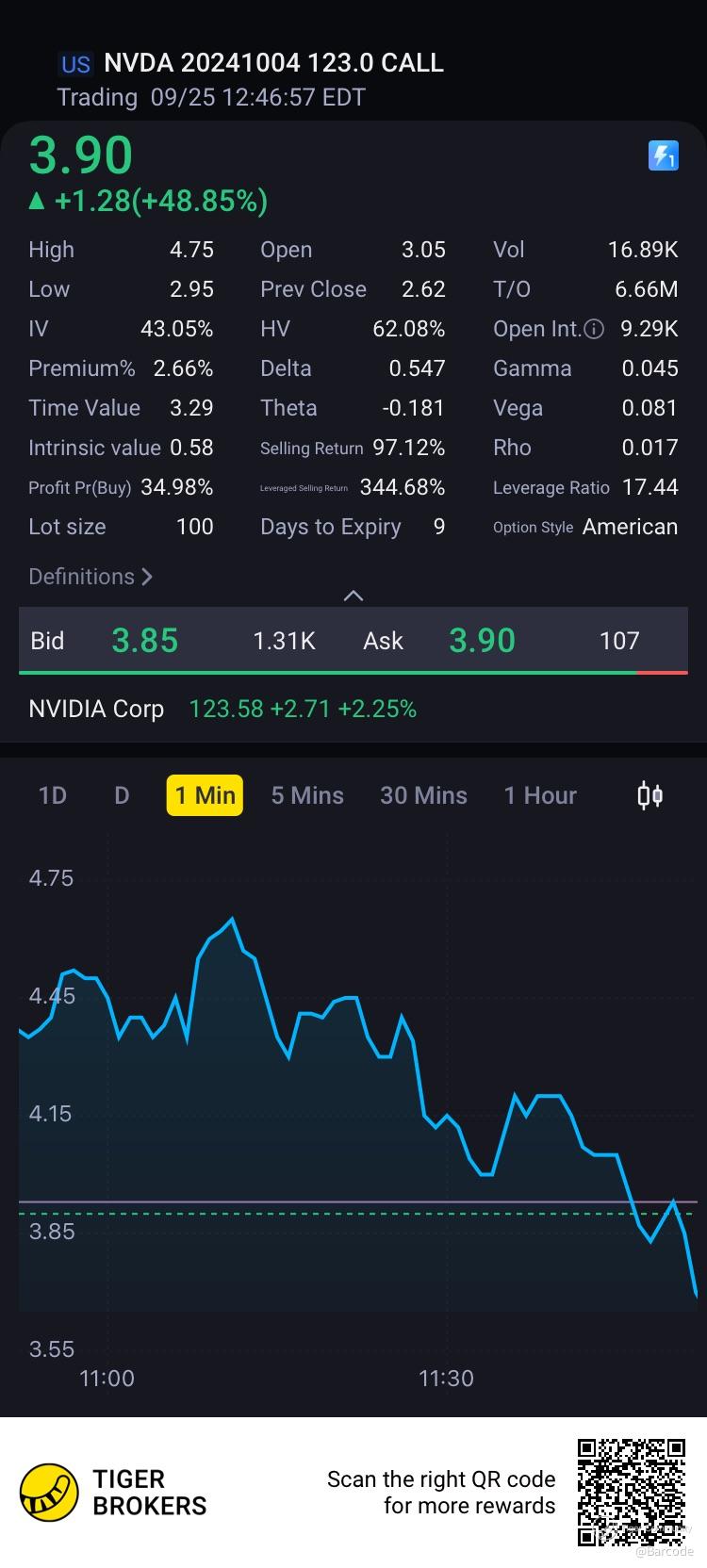Tap the bid/ask ratio bar
Viewport: 707px width, 1568px height.
[x=353, y=673]
